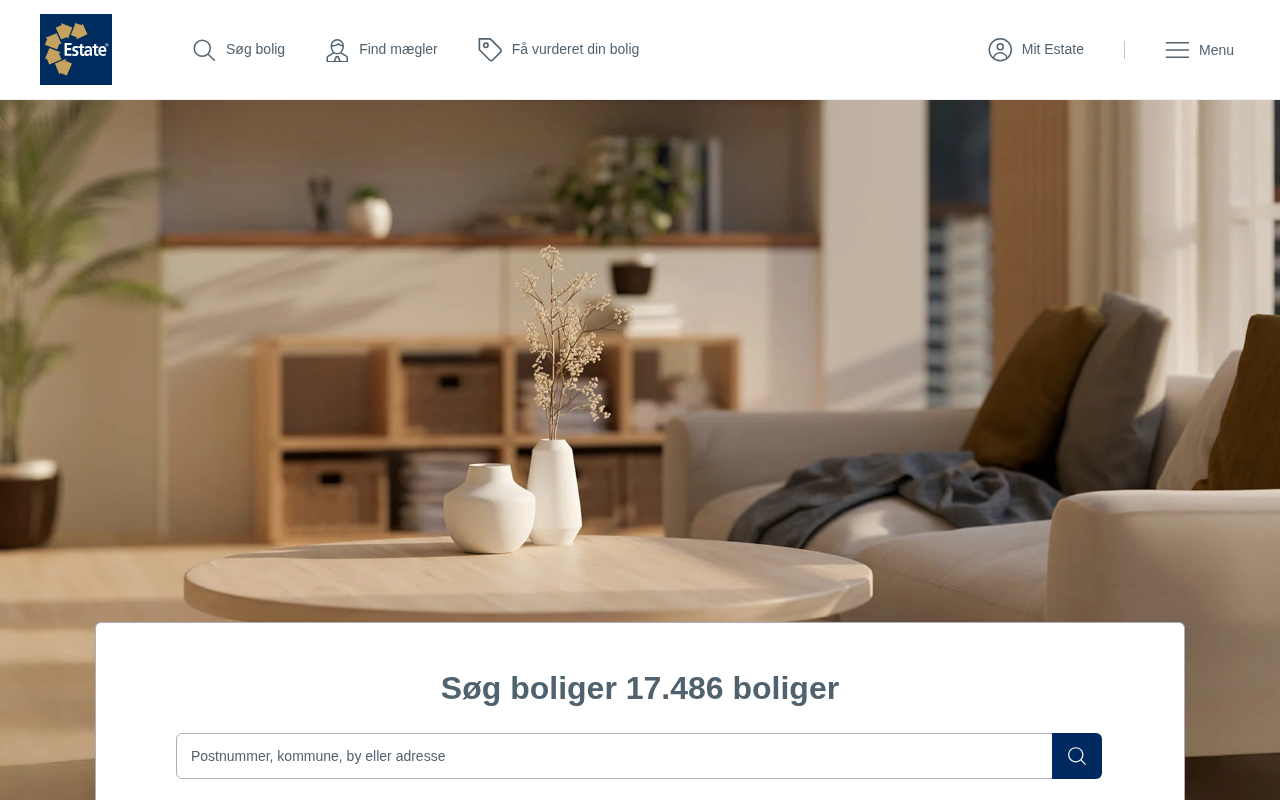This screenshot has height=800, width=1280.
Task: Click the price tag icon
Action: click(490, 50)
